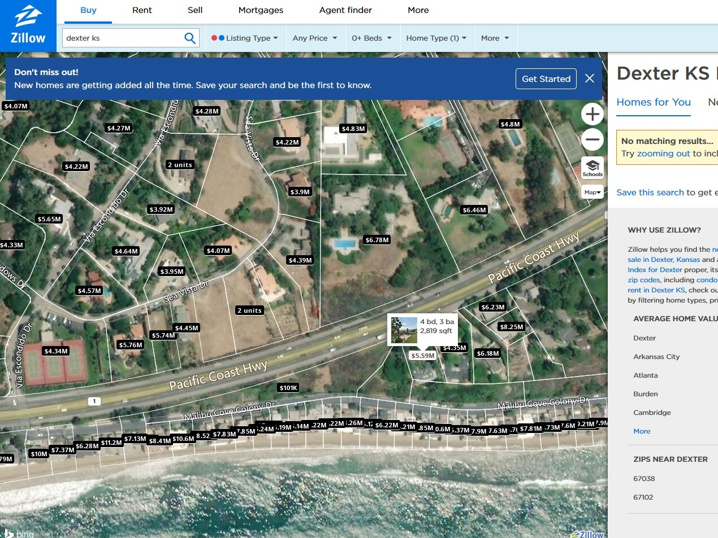Click zip code 67102

pyautogui.click(x=643, y=497)
